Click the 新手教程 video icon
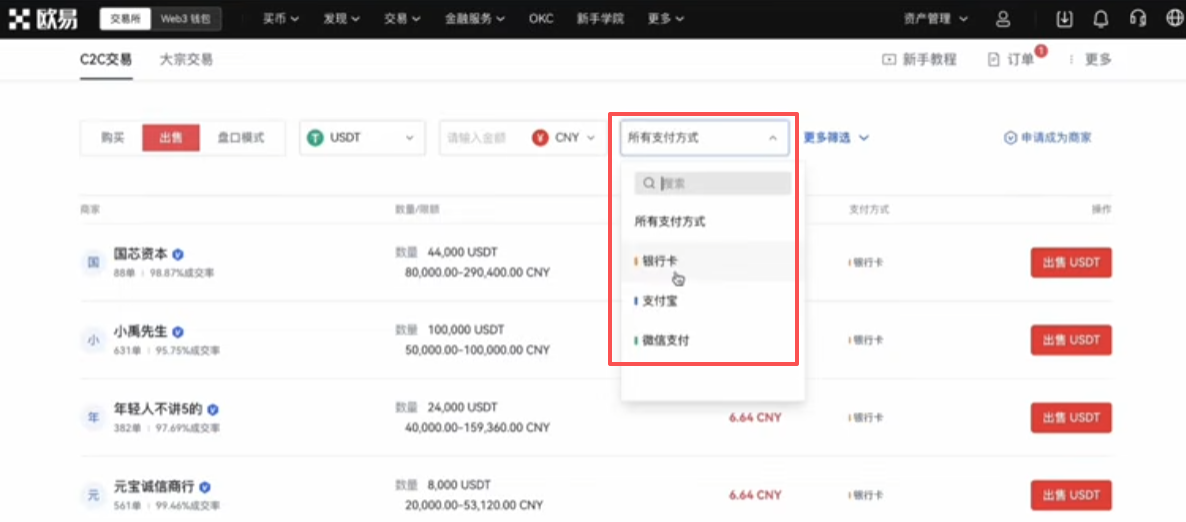The image size is (1186, 522). 889,59
